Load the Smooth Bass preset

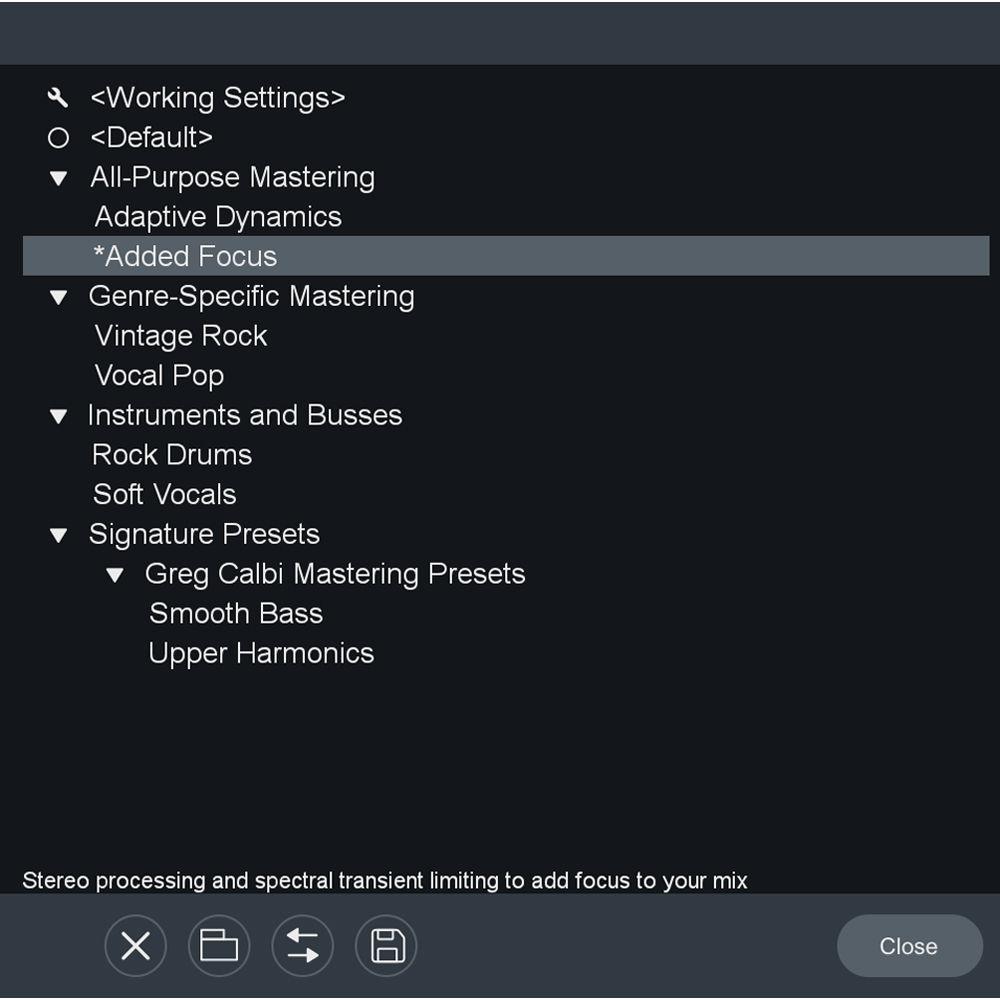(235, 613)
